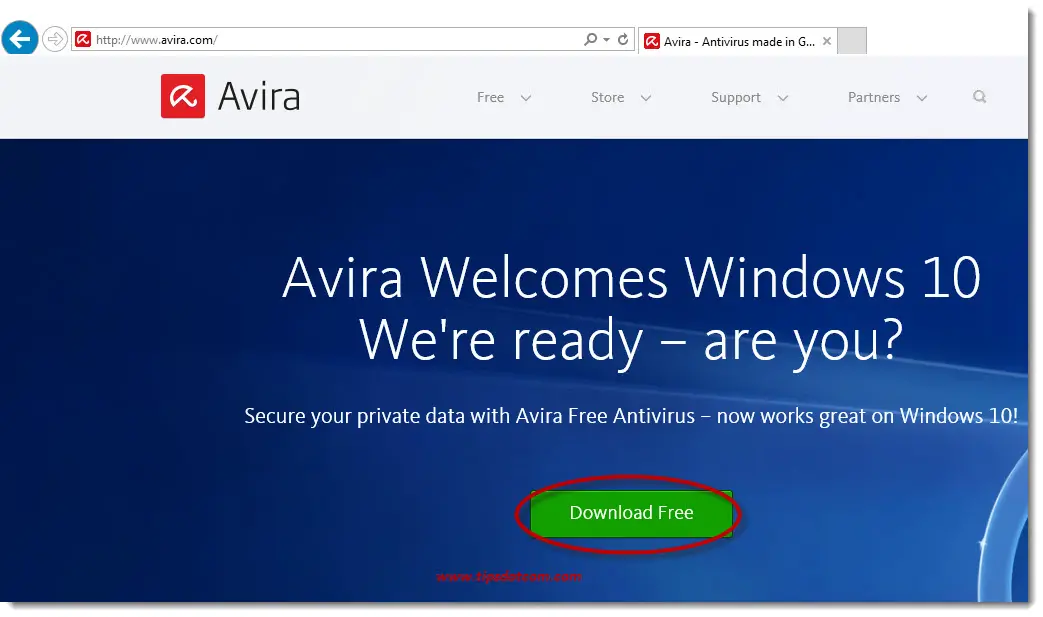Viewport: 1043px width, 617px height.
Task: Click the address bar search magnifier icon
Action: tap(590, 39)
